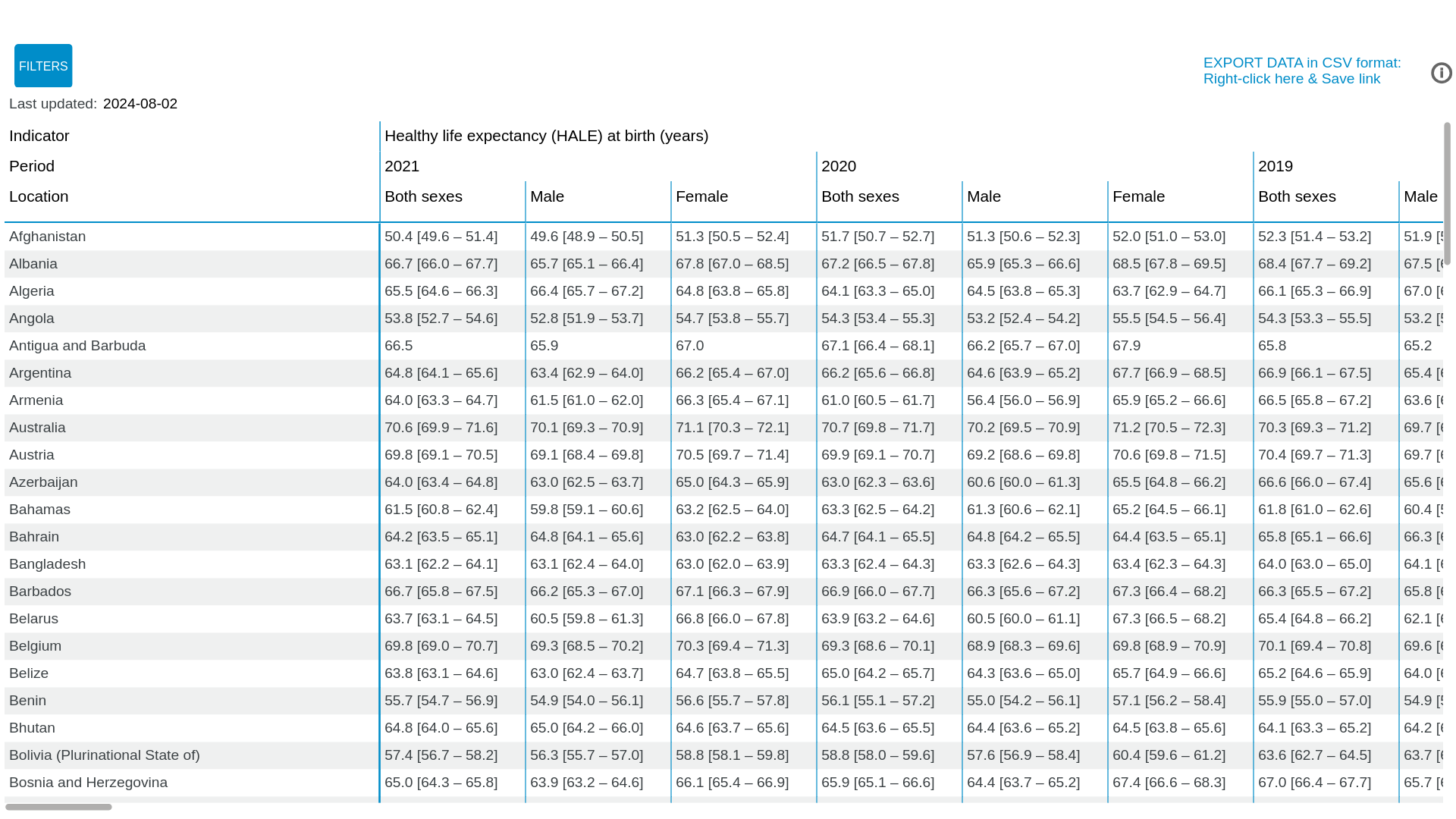Click the Healthy life expectancy indicator title

tap(546, 136)
